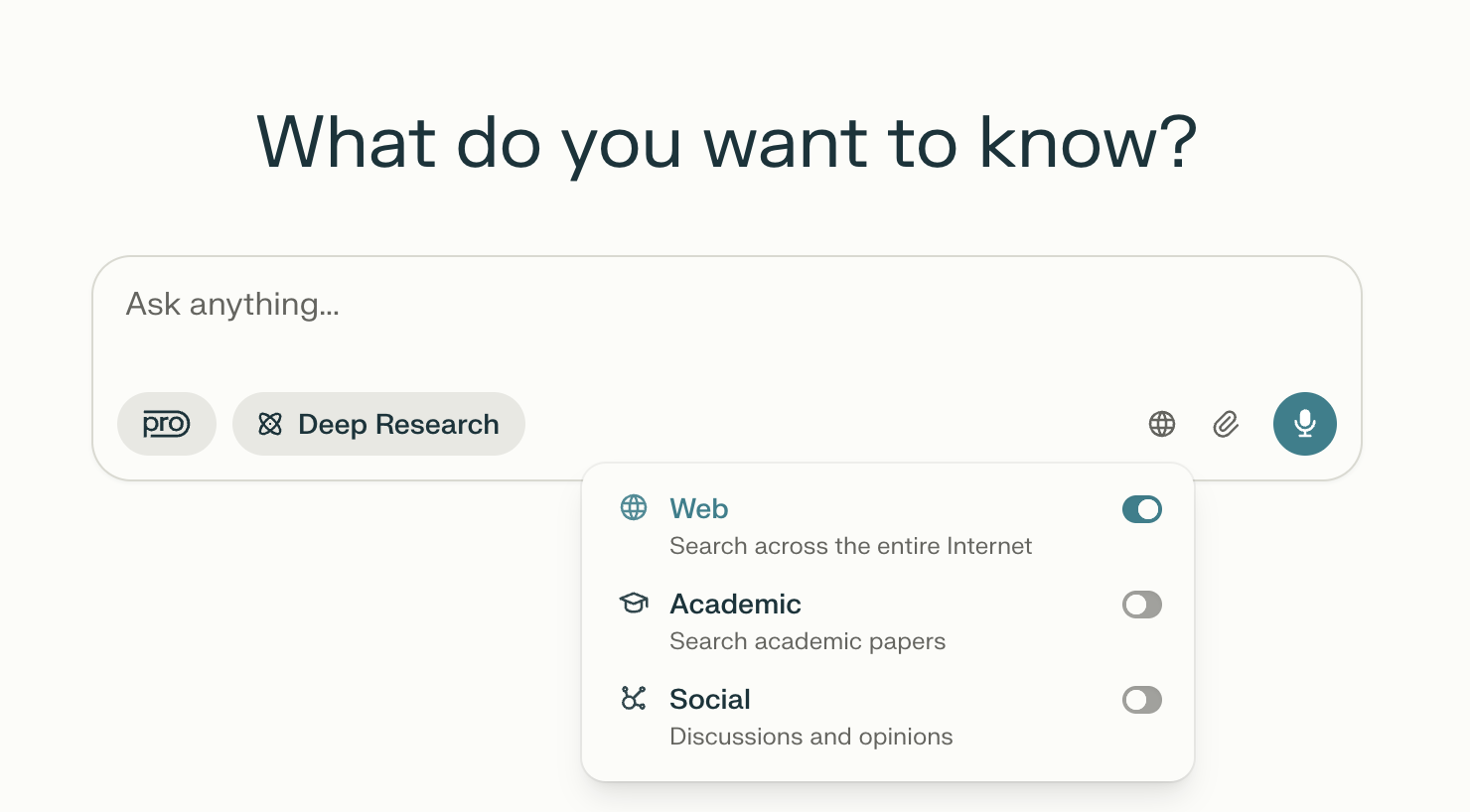This screenshot has width=1470, height=812.
Task: Select the Web globe icon in the menu
Action: pos(634,507)
